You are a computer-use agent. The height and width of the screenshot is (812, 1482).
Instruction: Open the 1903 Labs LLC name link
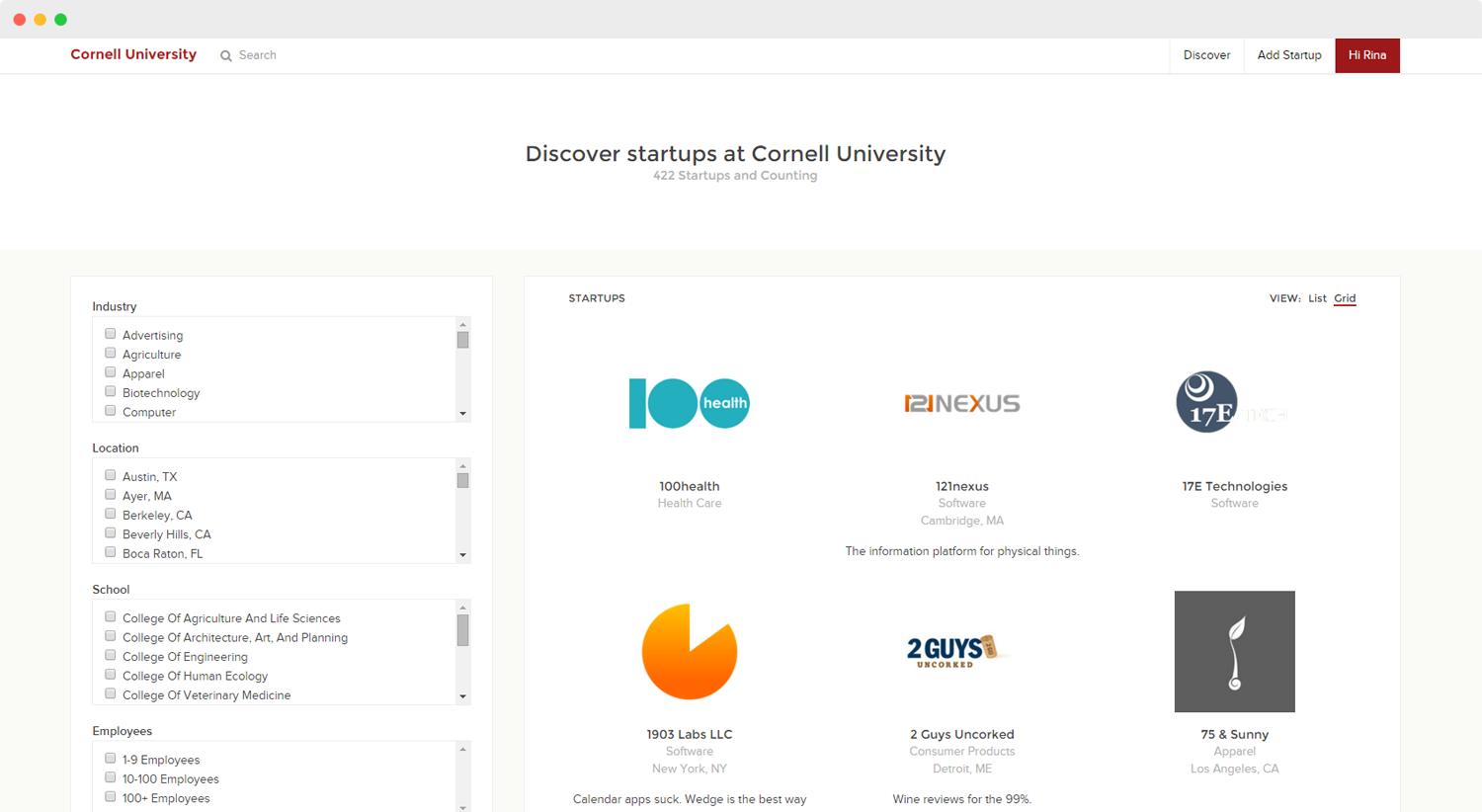pos(690,734)
